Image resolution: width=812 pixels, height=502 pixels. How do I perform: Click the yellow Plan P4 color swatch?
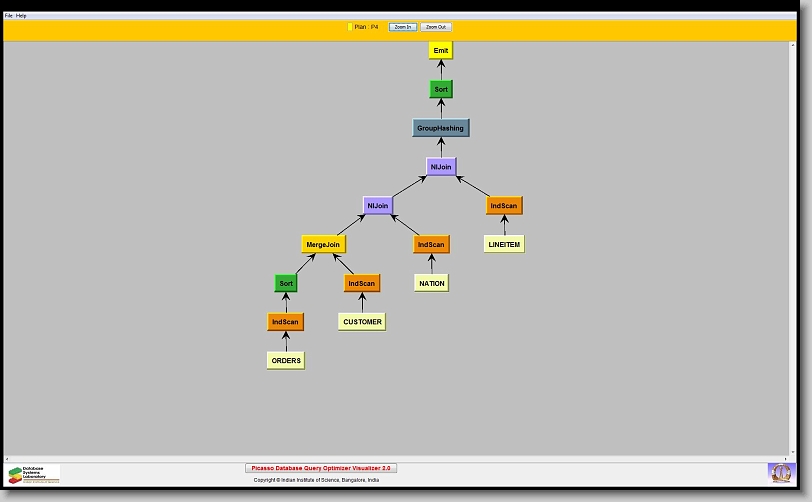click(x=349, y=27)
